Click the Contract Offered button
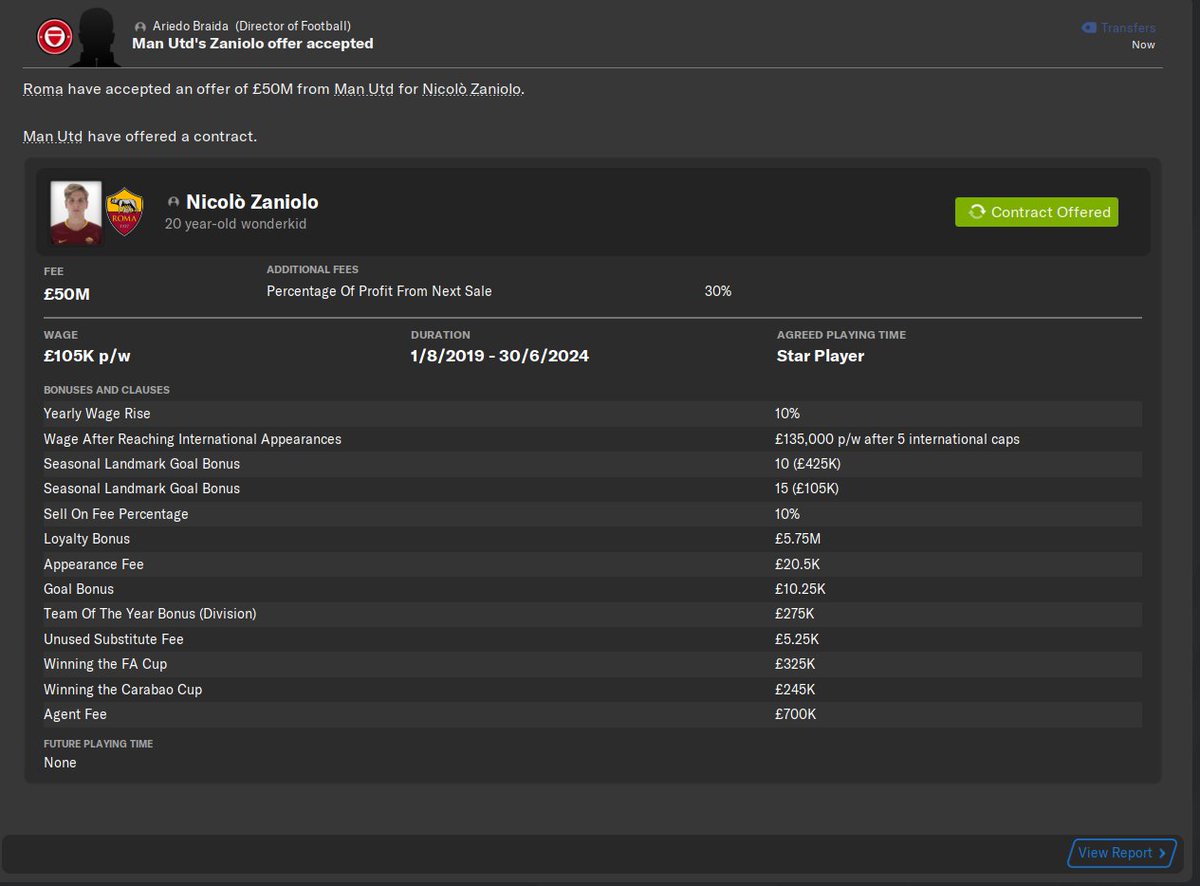 (x=1036, y=212)
